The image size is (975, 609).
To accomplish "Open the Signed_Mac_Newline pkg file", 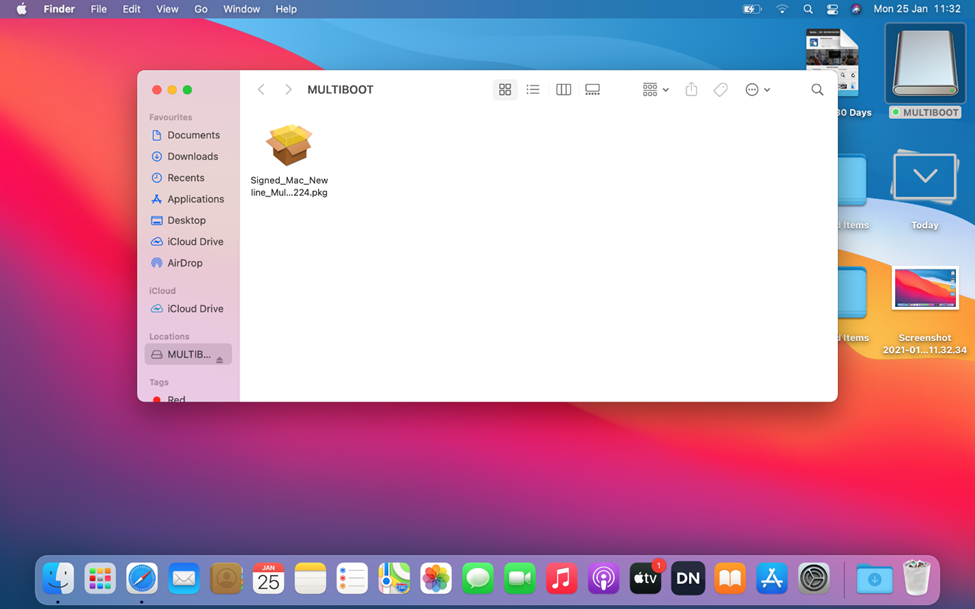I will (x=289, y=146).
